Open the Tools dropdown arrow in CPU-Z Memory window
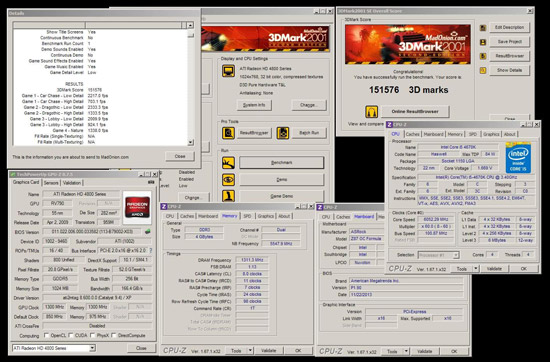Image resolution: width=550 pixels, height=362 pixels. [250, 350]
